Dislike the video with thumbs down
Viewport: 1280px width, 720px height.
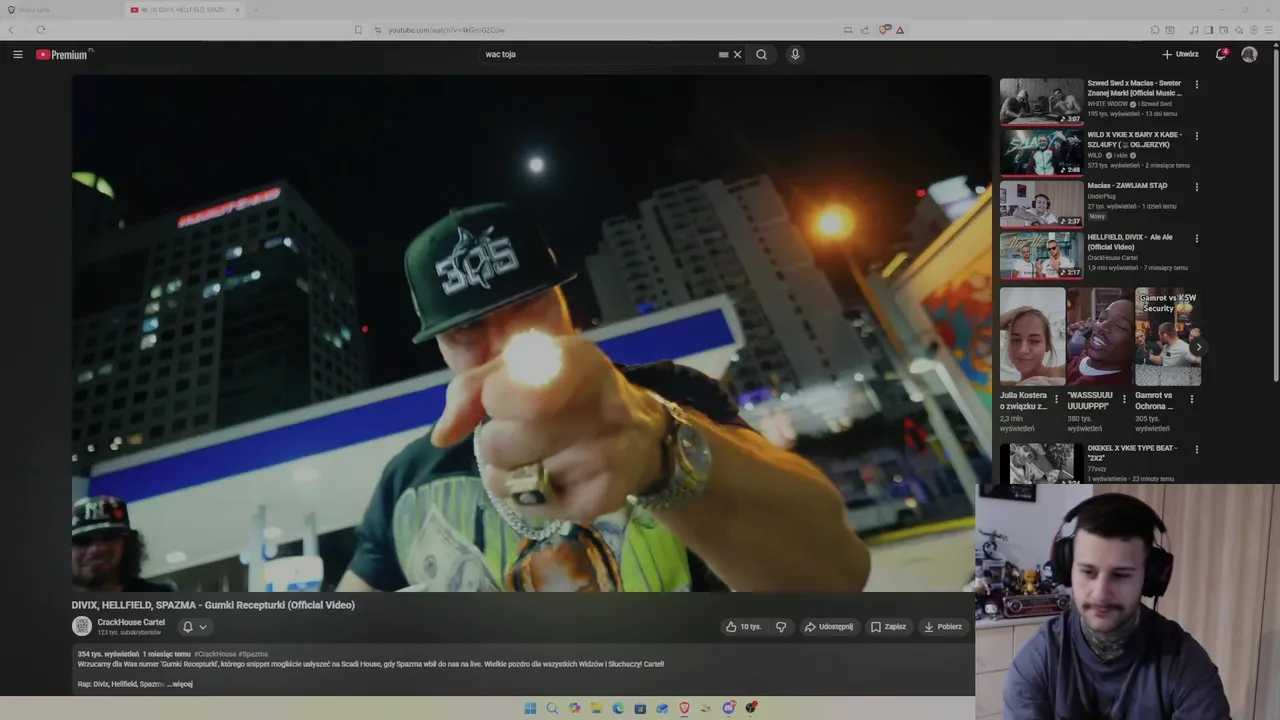click(781, 627)
